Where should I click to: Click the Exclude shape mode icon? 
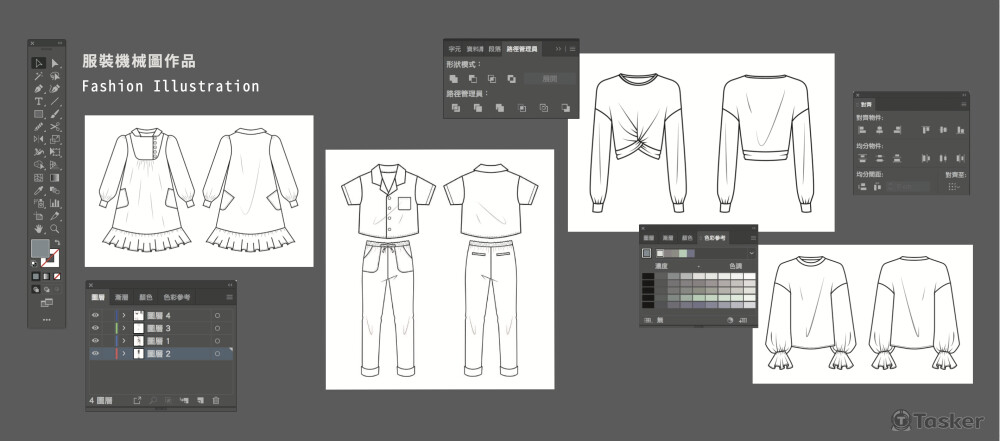pyautogui.click(x=511, y=78)
